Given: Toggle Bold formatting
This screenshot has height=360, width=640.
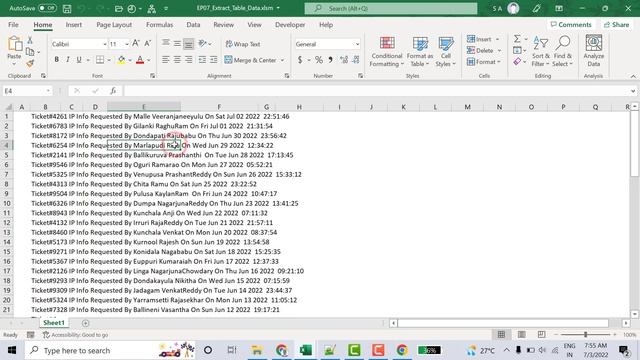Looking at the screenshot, I should 56,60.
